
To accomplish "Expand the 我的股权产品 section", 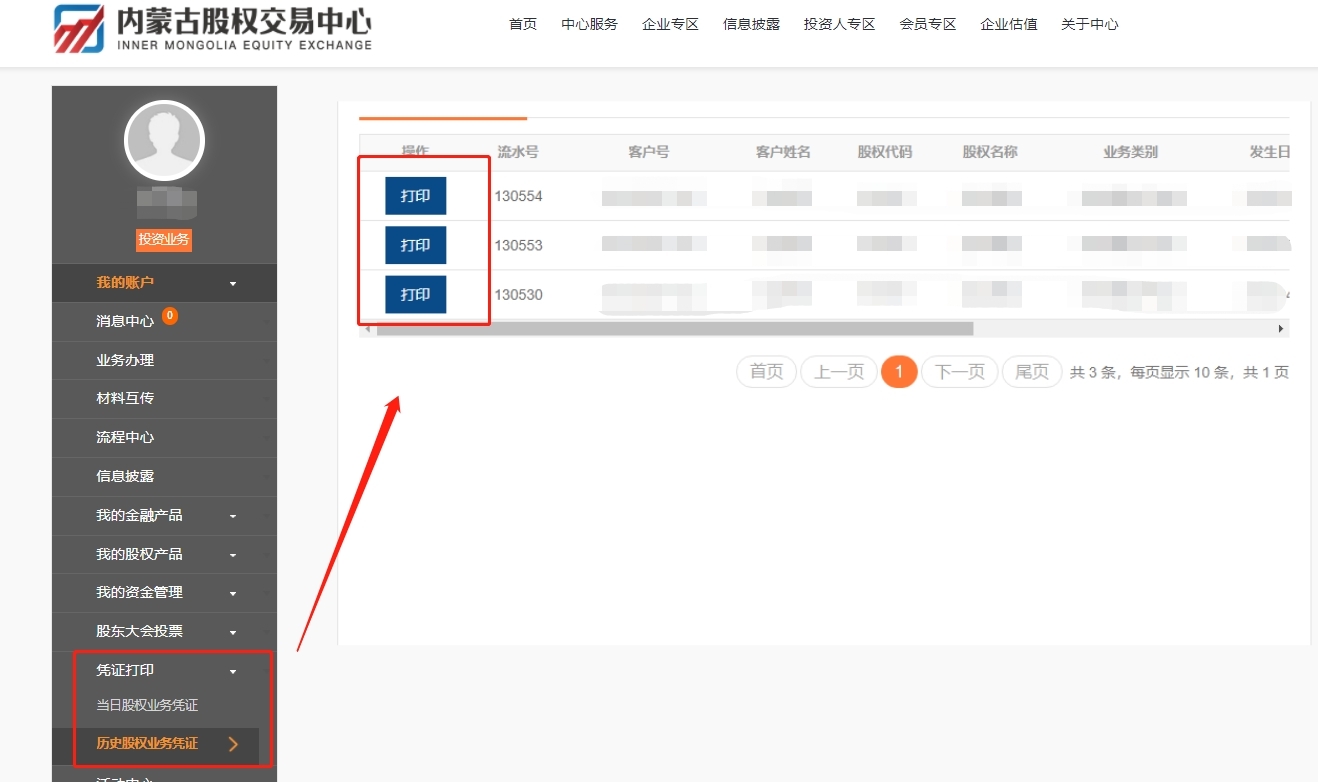I will coord(232,555).
